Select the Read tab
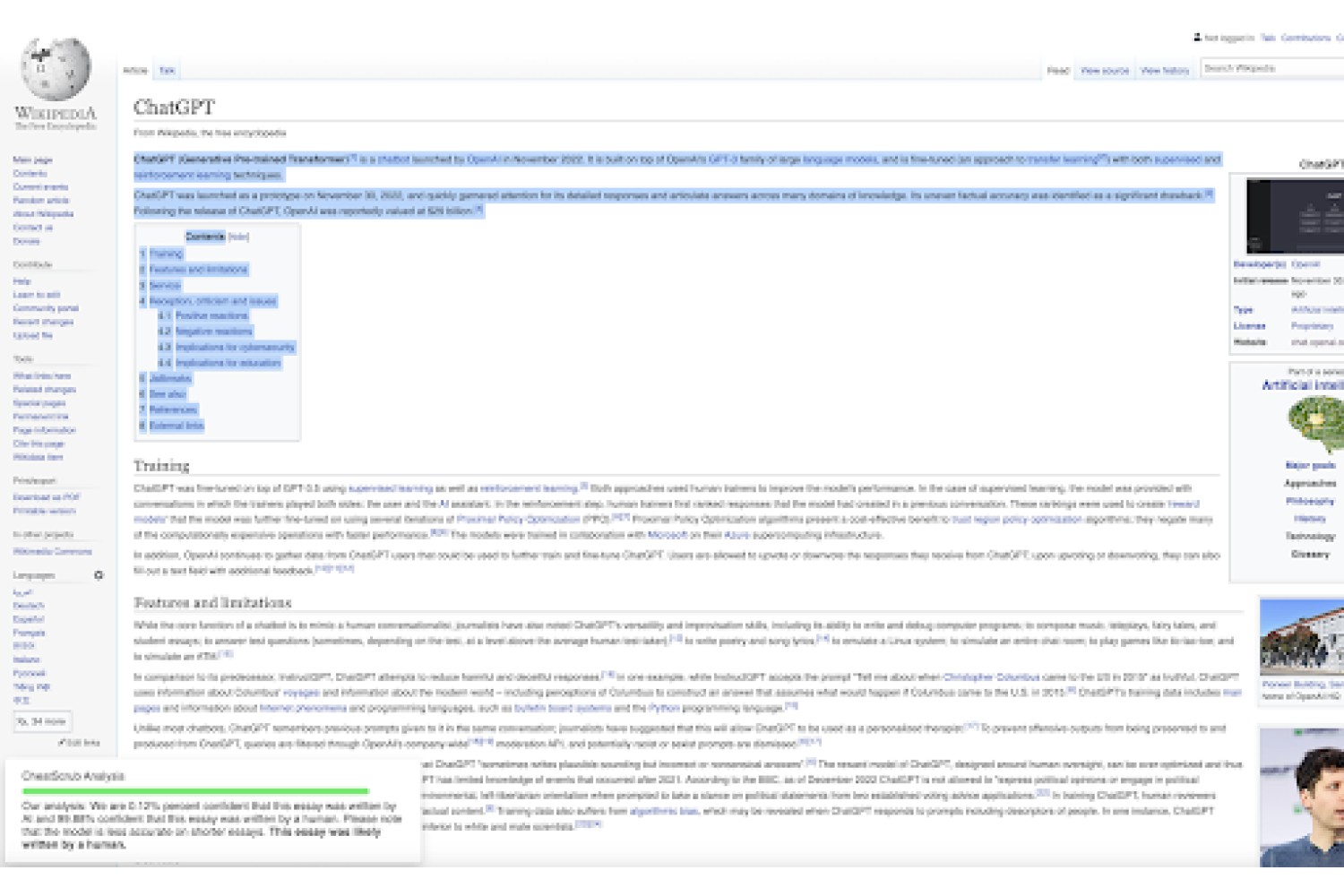 pos(1058,70)
